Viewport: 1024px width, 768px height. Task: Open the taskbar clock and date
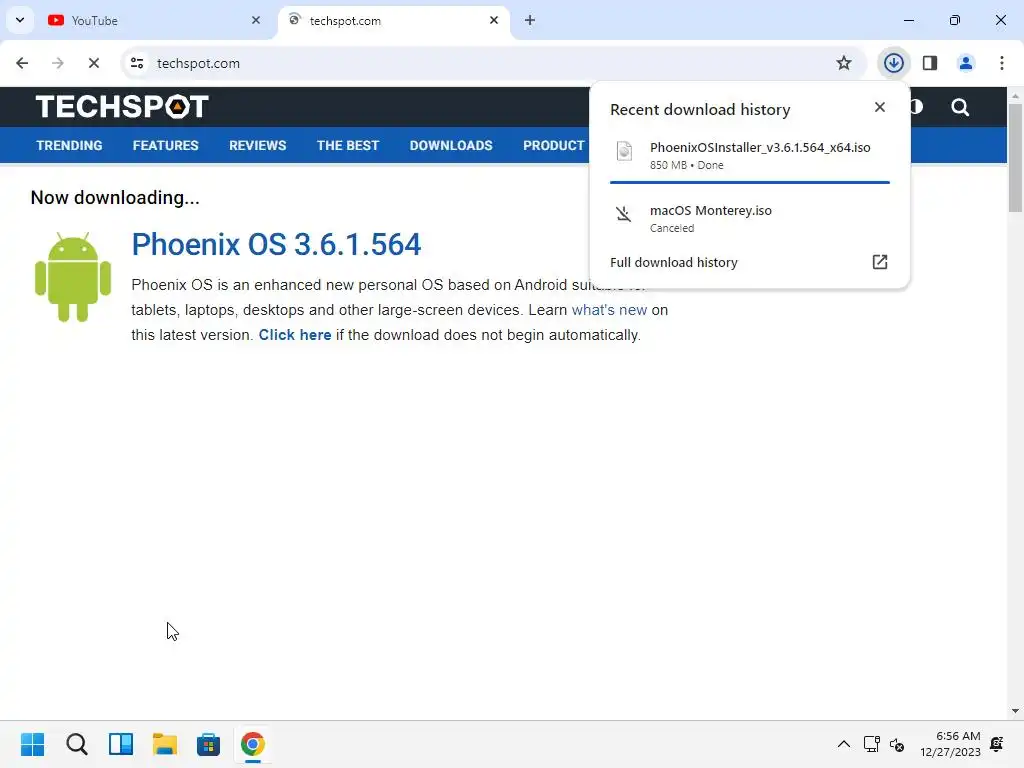point(950,744)
